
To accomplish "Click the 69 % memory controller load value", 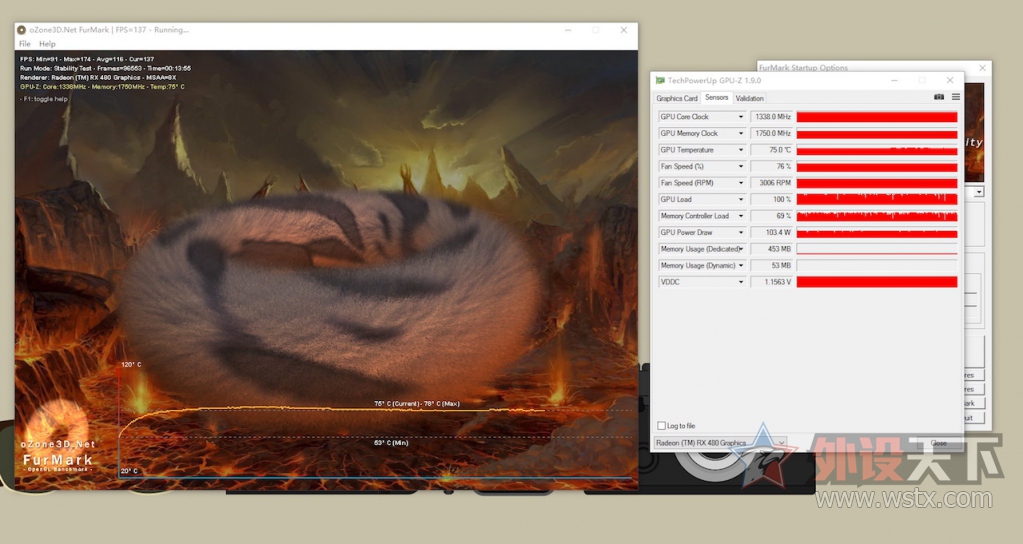I will coord(772,216).
